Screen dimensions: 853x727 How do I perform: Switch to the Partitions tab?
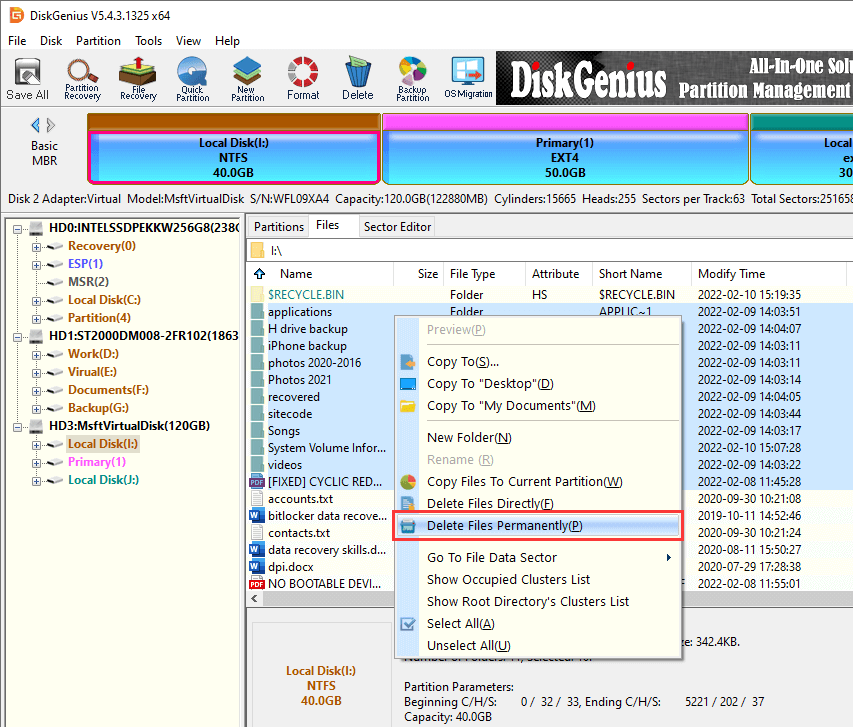pos(279,227)
